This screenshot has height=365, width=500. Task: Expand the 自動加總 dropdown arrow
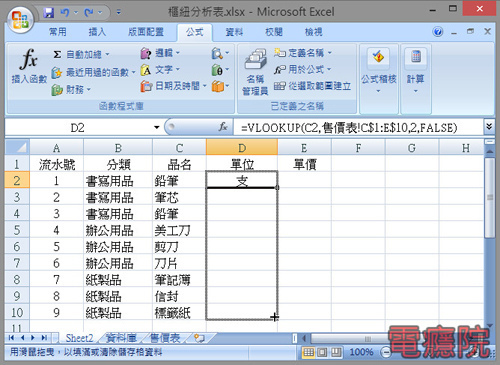click(107, 54)
